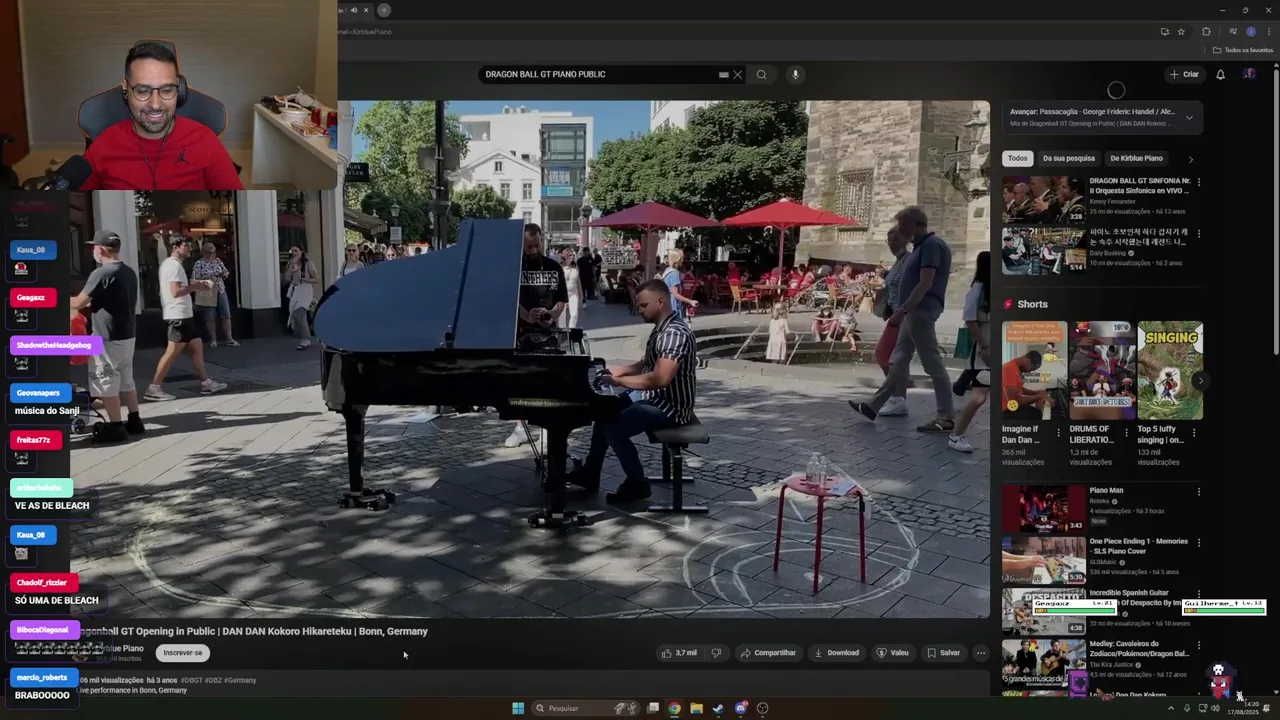Bookmark page with the star icon

(x=1181, y=31)
